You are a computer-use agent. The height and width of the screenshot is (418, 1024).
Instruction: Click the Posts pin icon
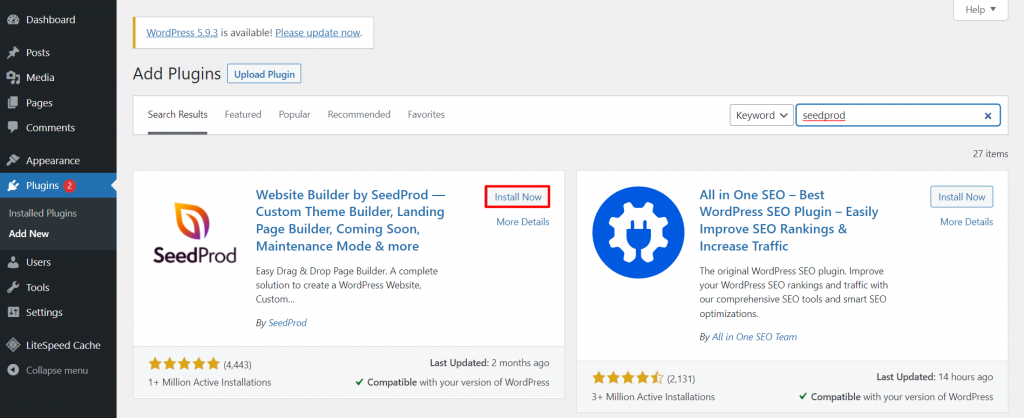[x=12, y=52]
